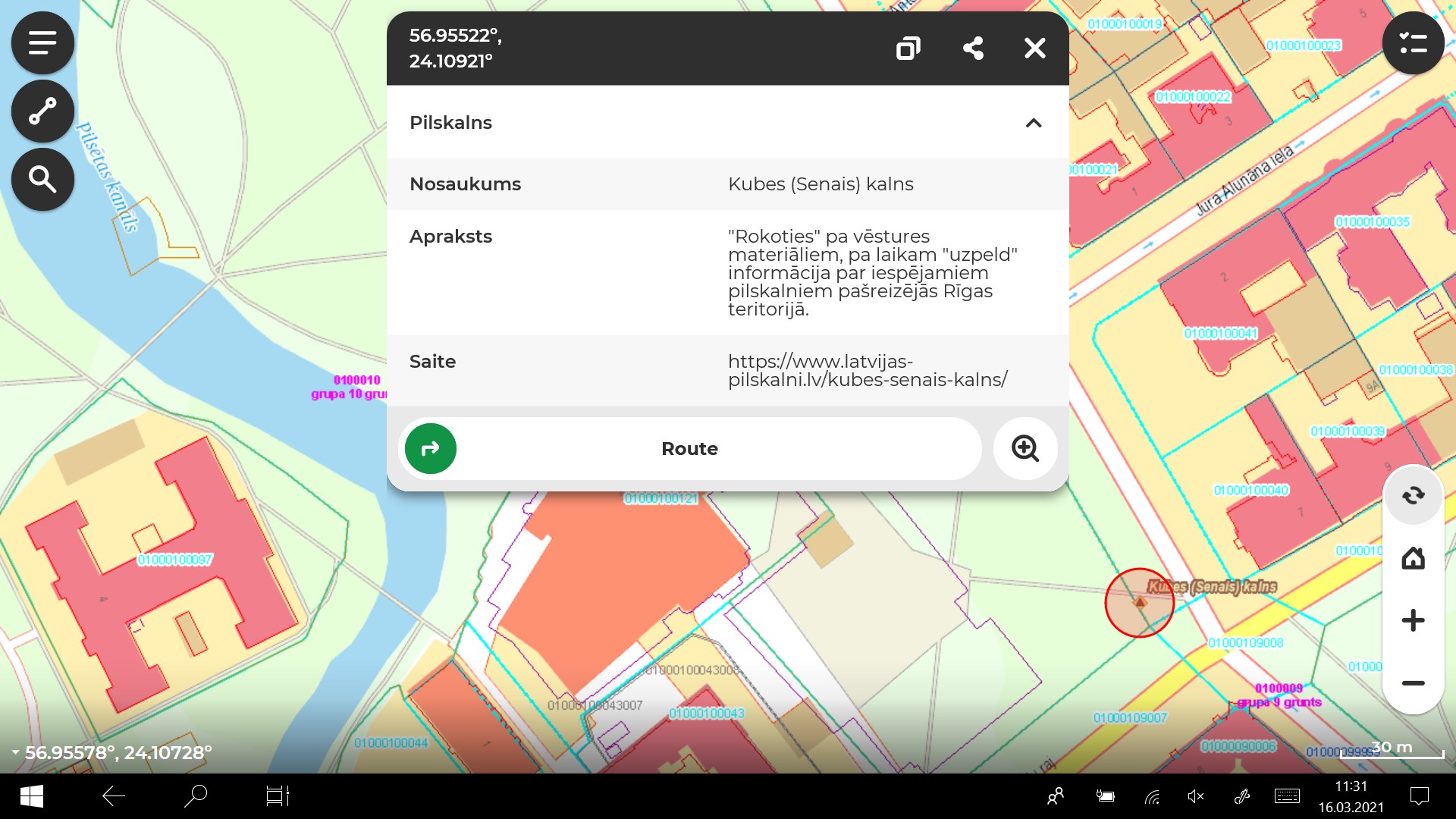This screenshot has width=1456, height=819.
Task: Zoom out the map
Action: pyautogui.click(x=1413, y=682)
